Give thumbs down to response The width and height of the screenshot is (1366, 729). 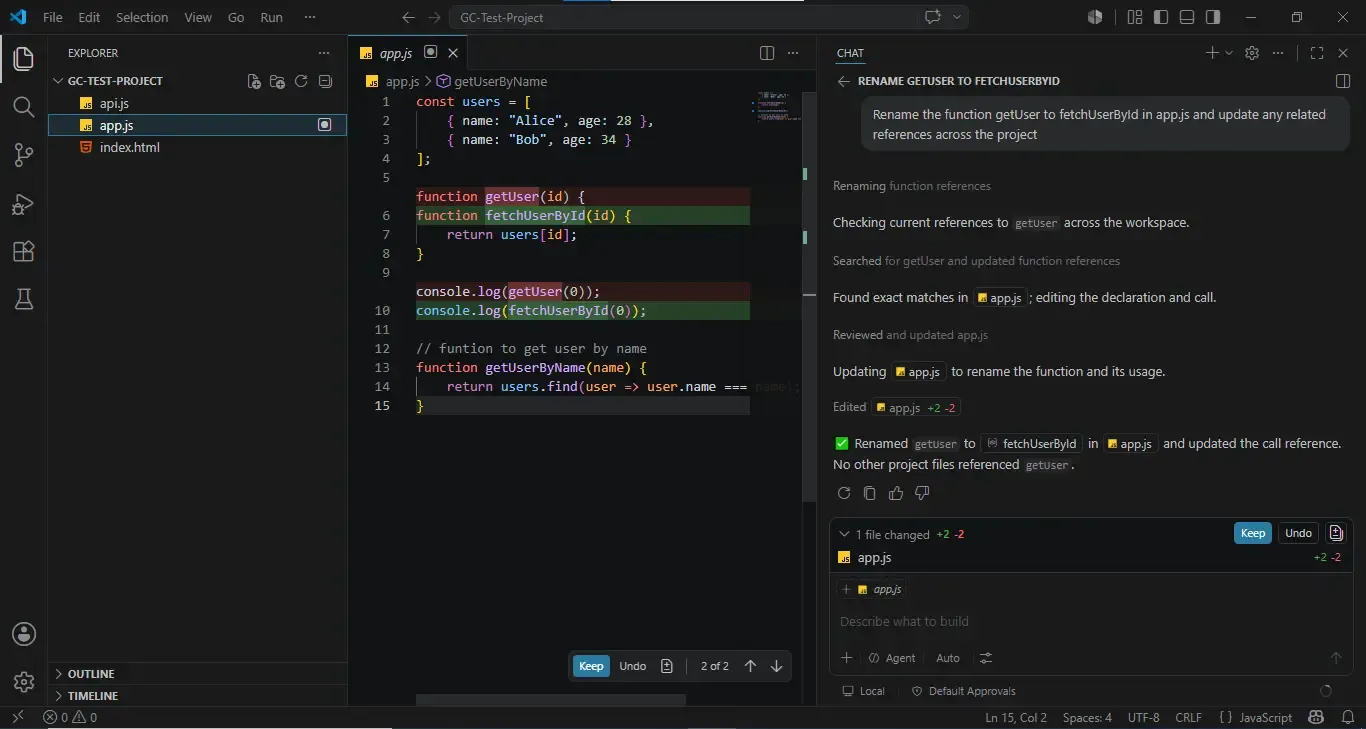[x=922, y=493]
